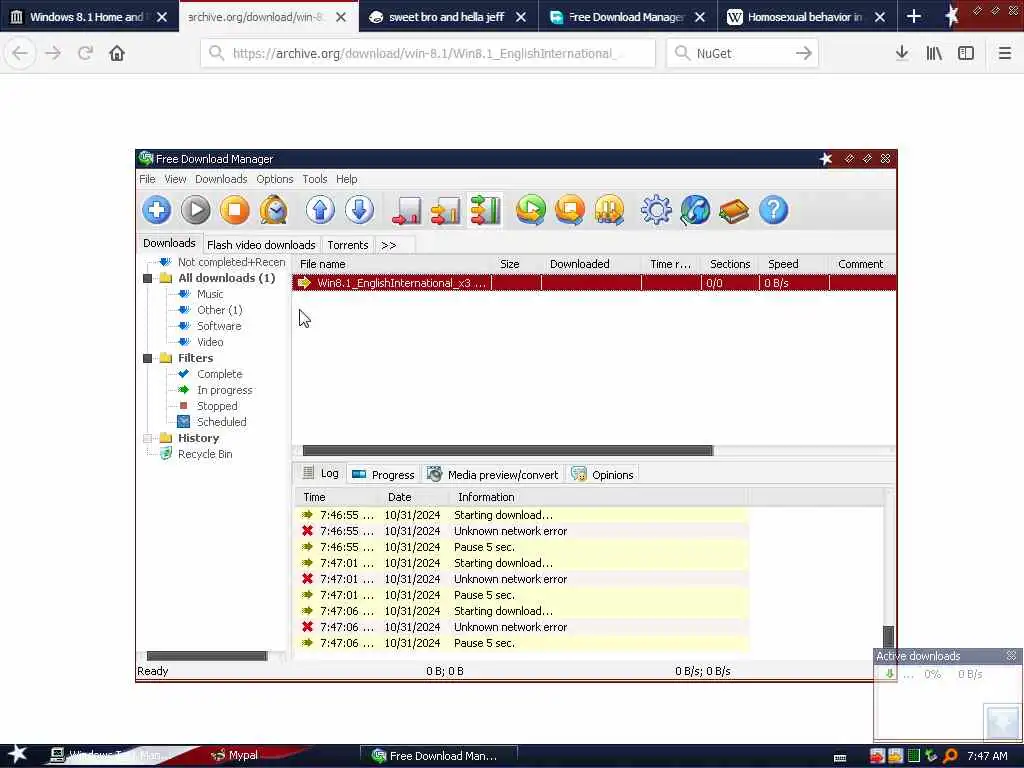The image size is (1024, 768).
Task: Collapse the Filters tree node
Action: click(x=148, y=359)
